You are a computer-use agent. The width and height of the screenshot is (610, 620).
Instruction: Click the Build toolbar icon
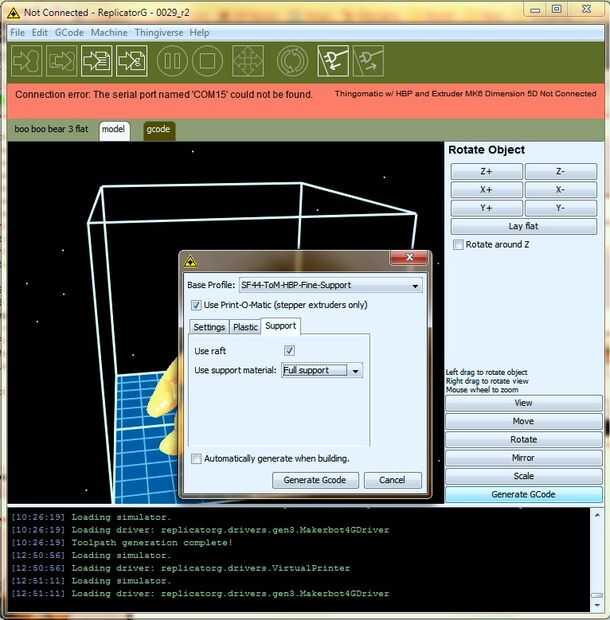tap(61, 61)
